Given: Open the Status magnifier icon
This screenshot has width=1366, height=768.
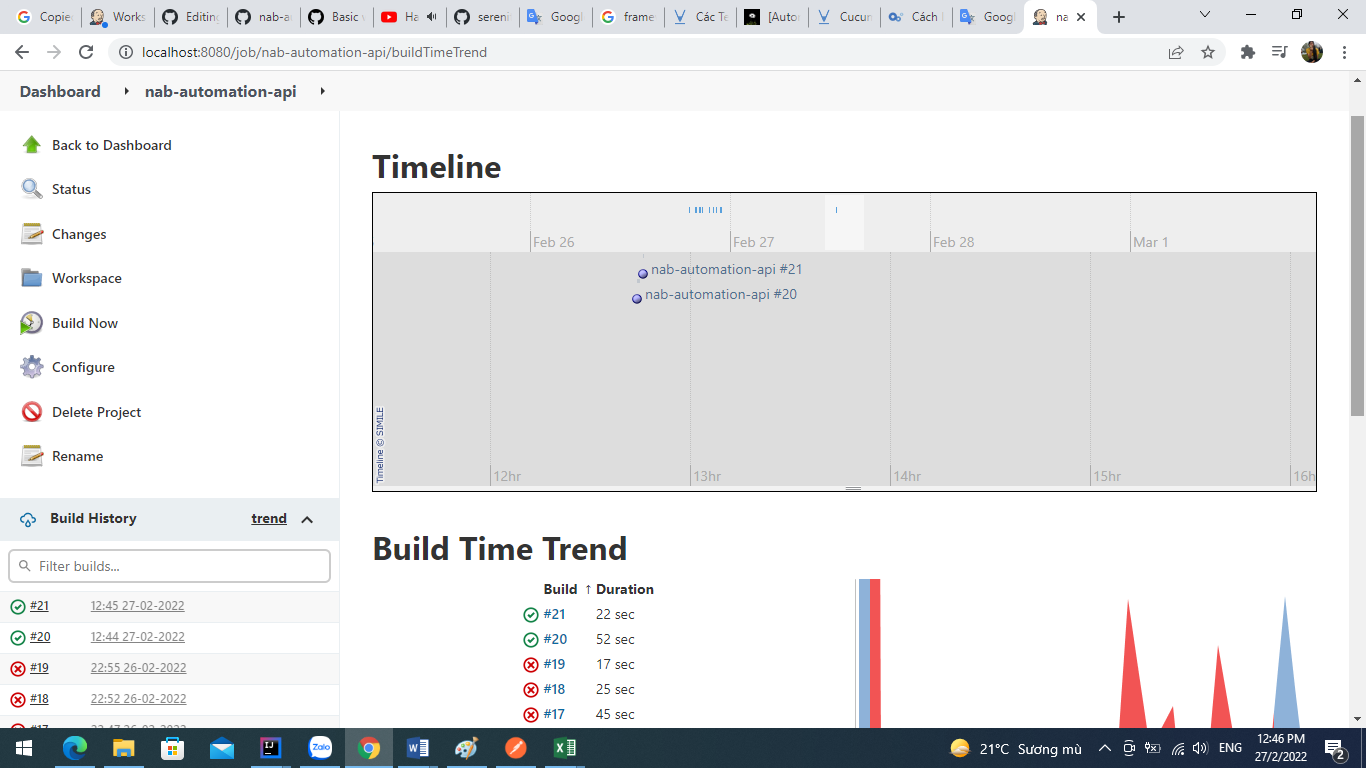Looking at the screenshot, I should coord(32,189).
